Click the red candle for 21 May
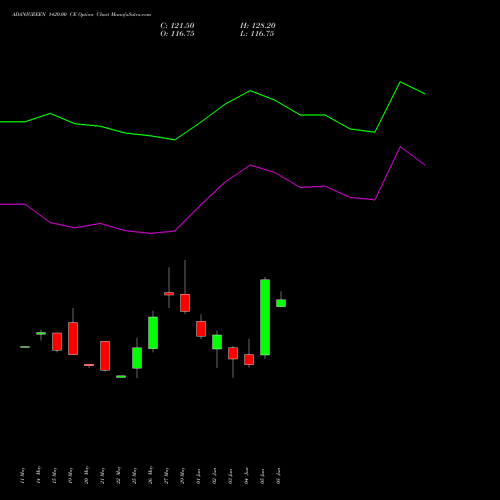This screenshot has width=500, height=500. pos(105,356)
